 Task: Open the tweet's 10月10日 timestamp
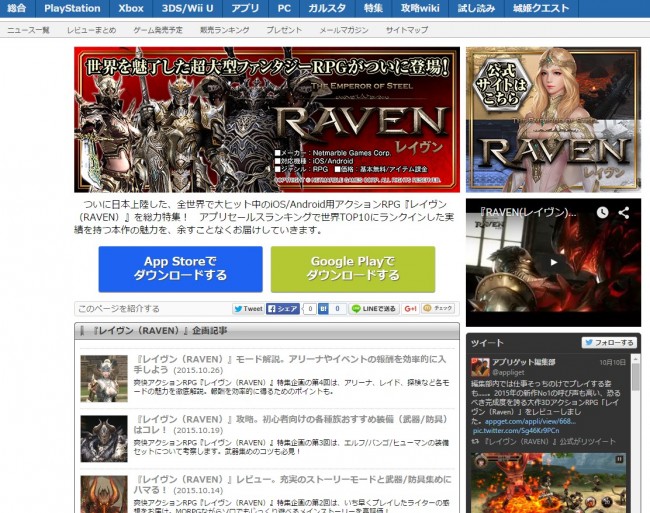click(612, 363)
